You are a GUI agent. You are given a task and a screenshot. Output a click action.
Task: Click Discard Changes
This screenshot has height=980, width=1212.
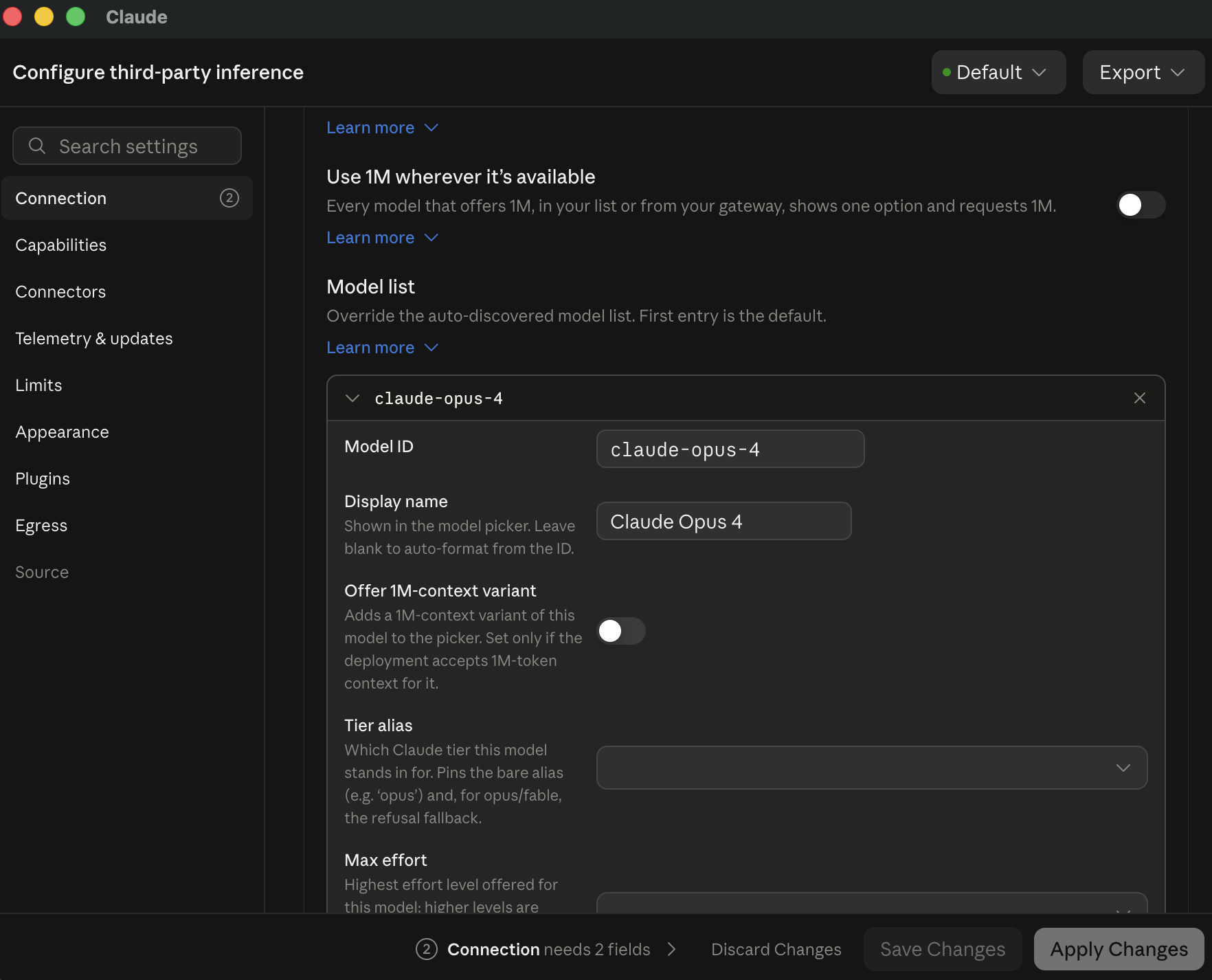[x=776, y=949]
